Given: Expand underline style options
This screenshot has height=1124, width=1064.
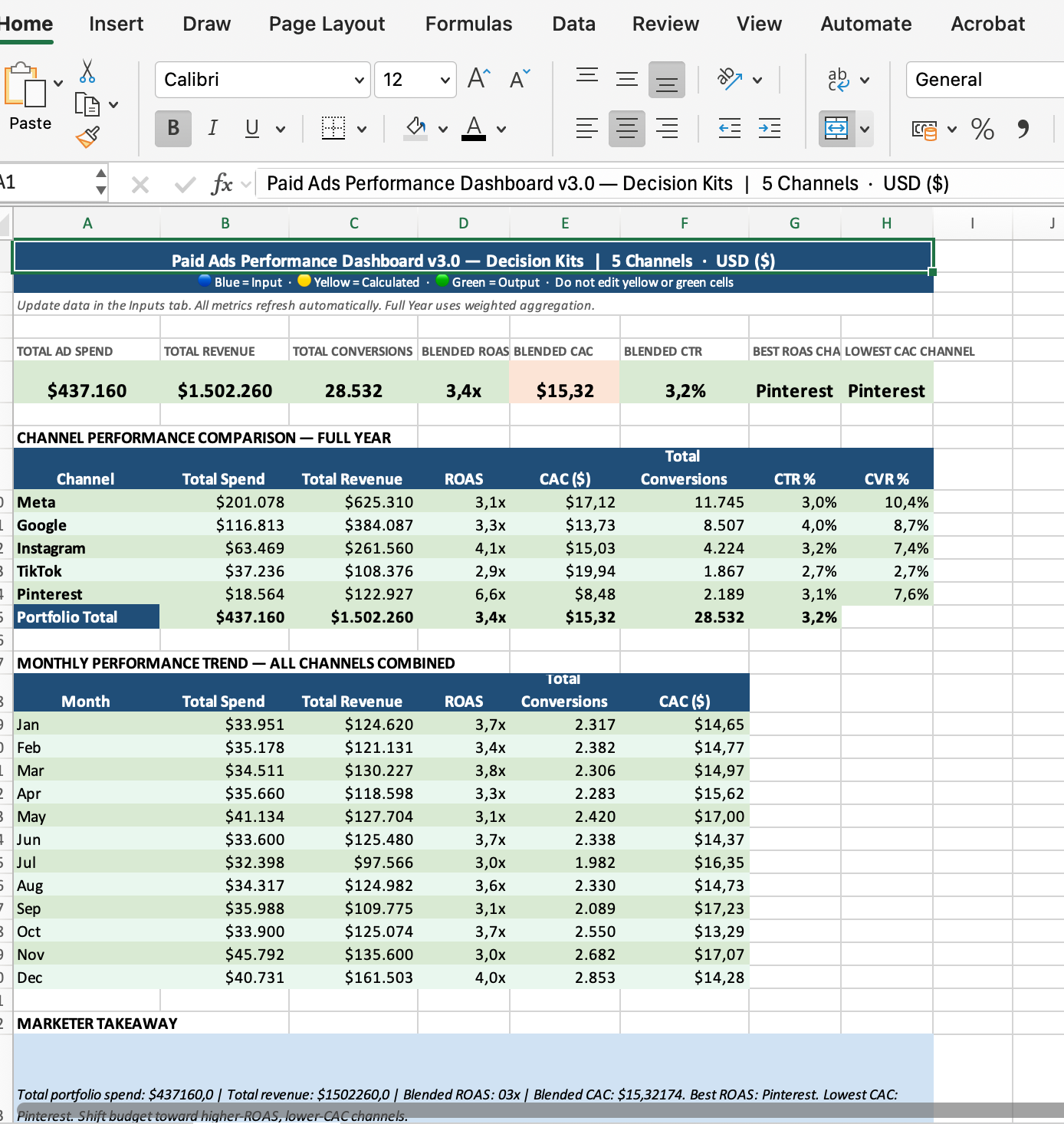Looking at the screenshot, I should (x=281, y=129).
